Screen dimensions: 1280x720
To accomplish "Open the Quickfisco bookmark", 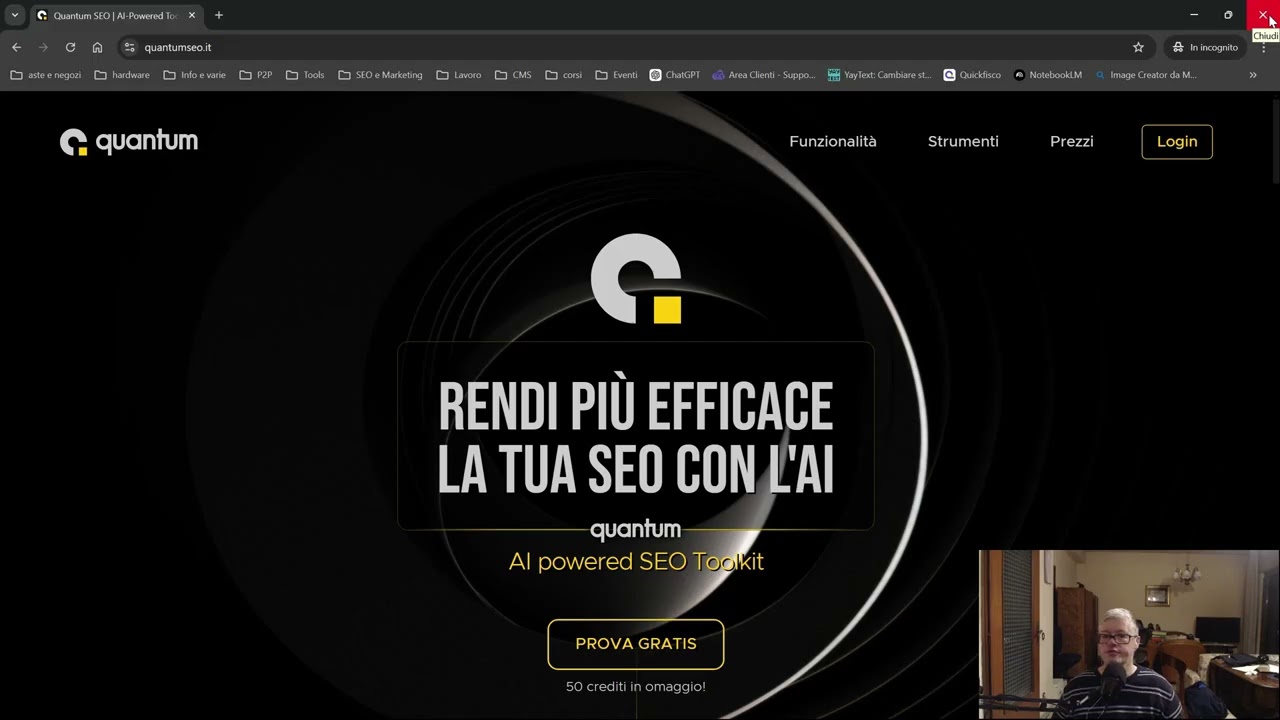I will click(972, 75).
